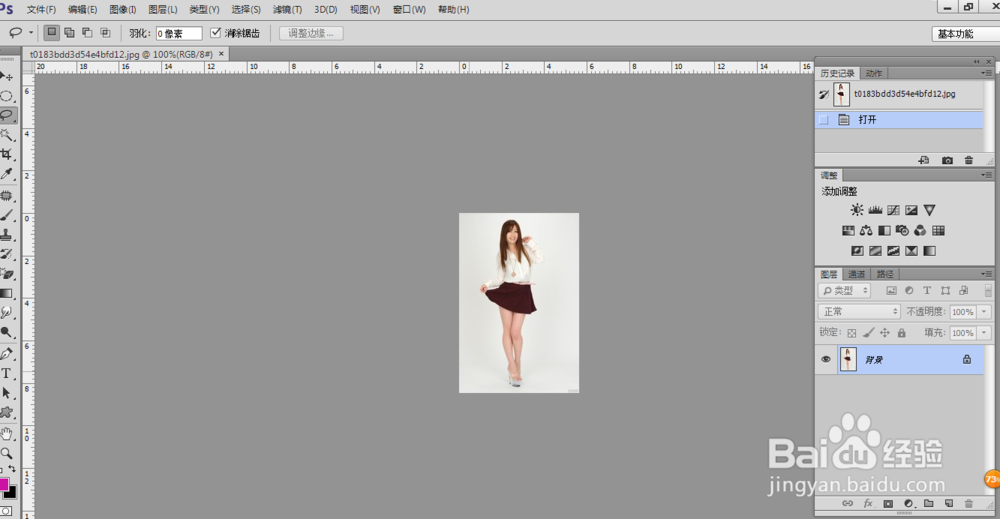This screenshot has width=1000, height=519.
Task: Select the Clone Stamp tool
Action: 6,235
